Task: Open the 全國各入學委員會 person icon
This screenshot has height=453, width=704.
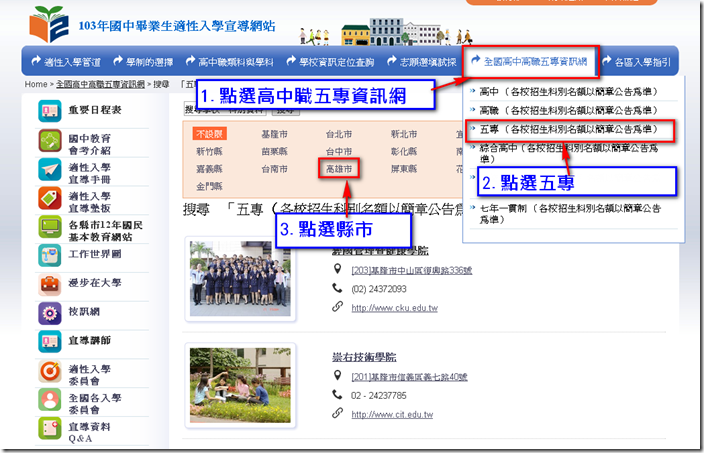Action: click(x=49, y=400)
